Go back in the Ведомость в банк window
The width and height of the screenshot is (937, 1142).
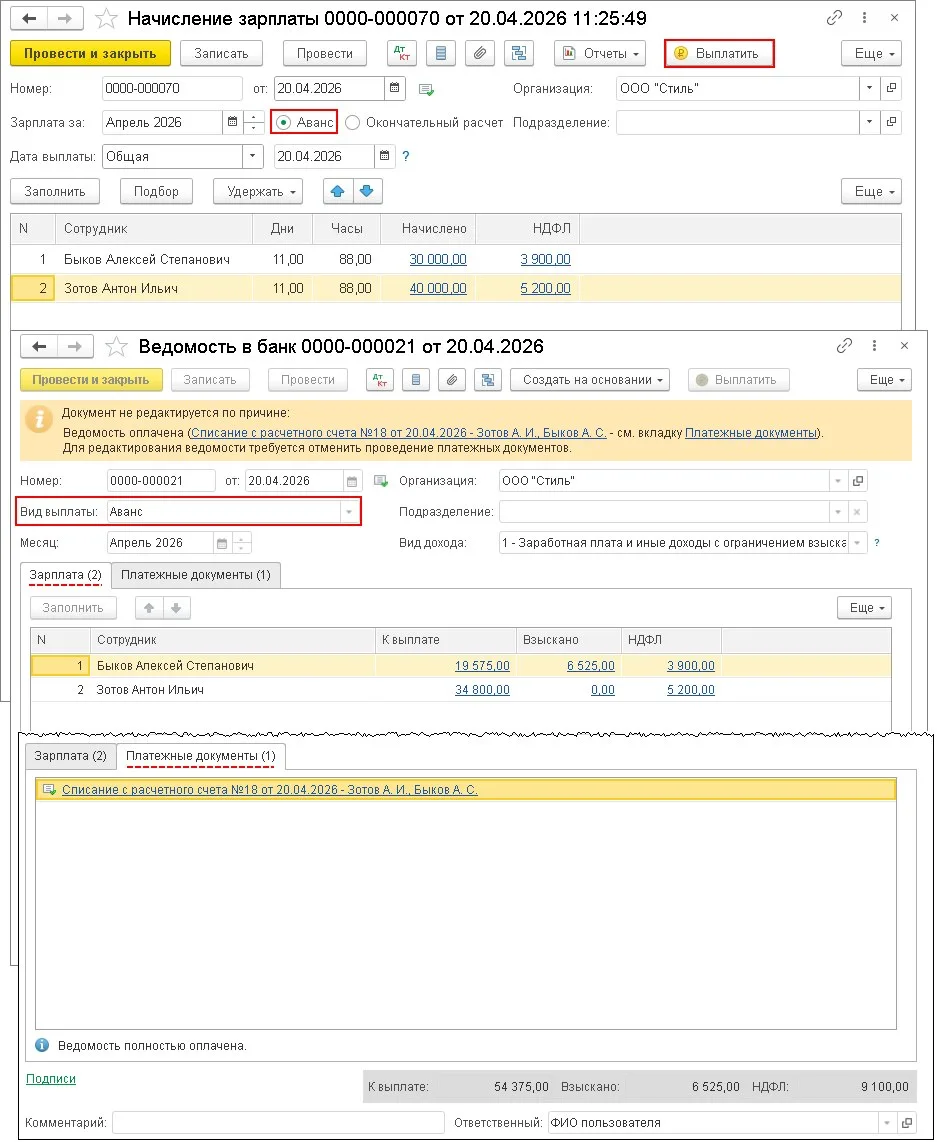tap(39, 346)
